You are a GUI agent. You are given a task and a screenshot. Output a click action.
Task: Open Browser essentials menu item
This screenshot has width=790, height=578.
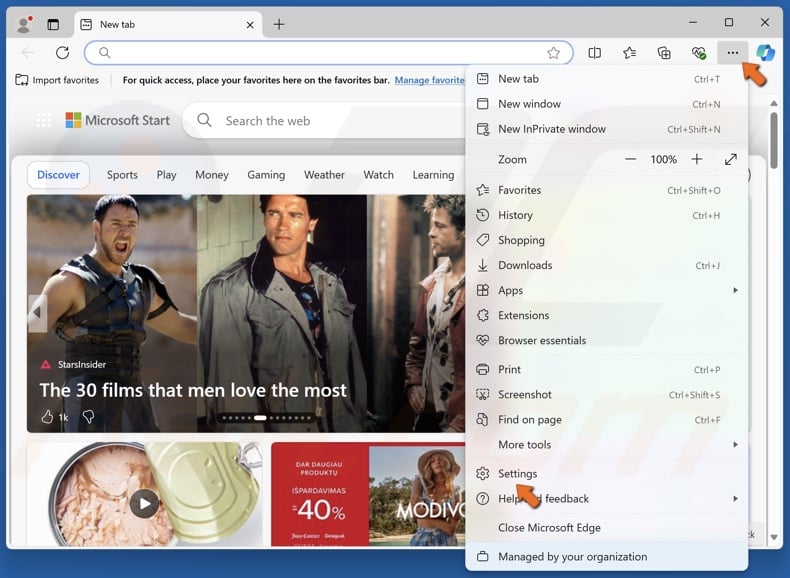click(607, 340)
